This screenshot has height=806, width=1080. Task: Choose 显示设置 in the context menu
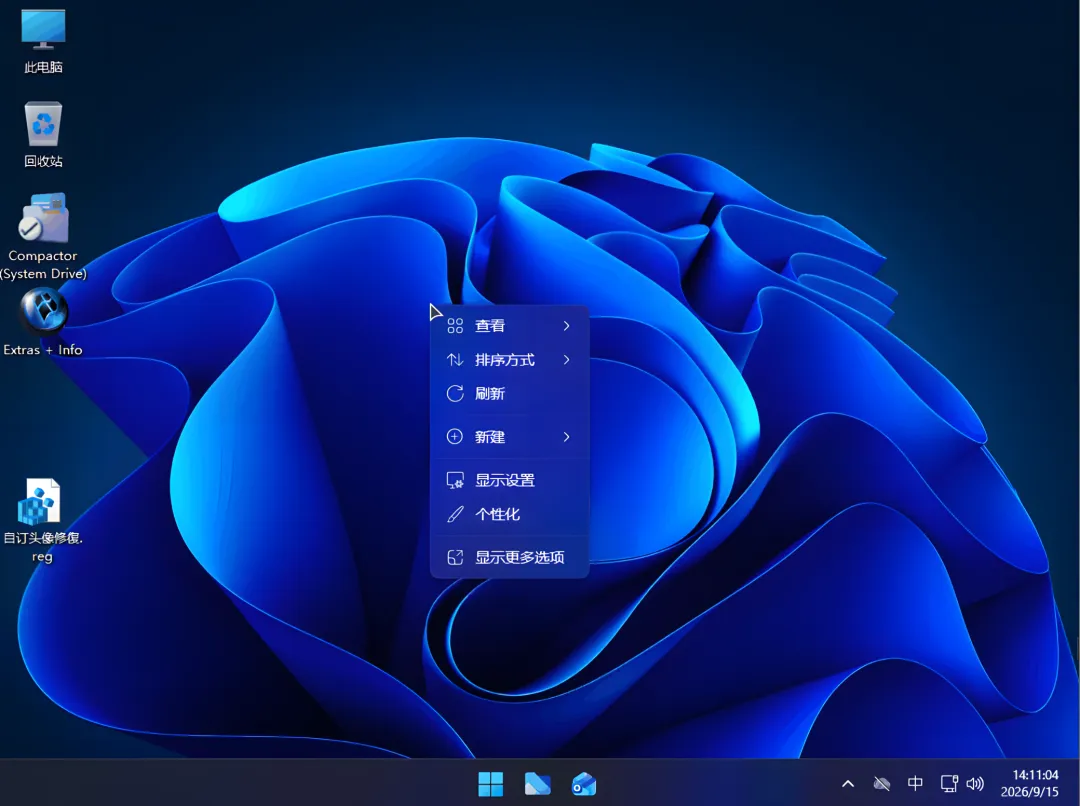tap(510, 480)
